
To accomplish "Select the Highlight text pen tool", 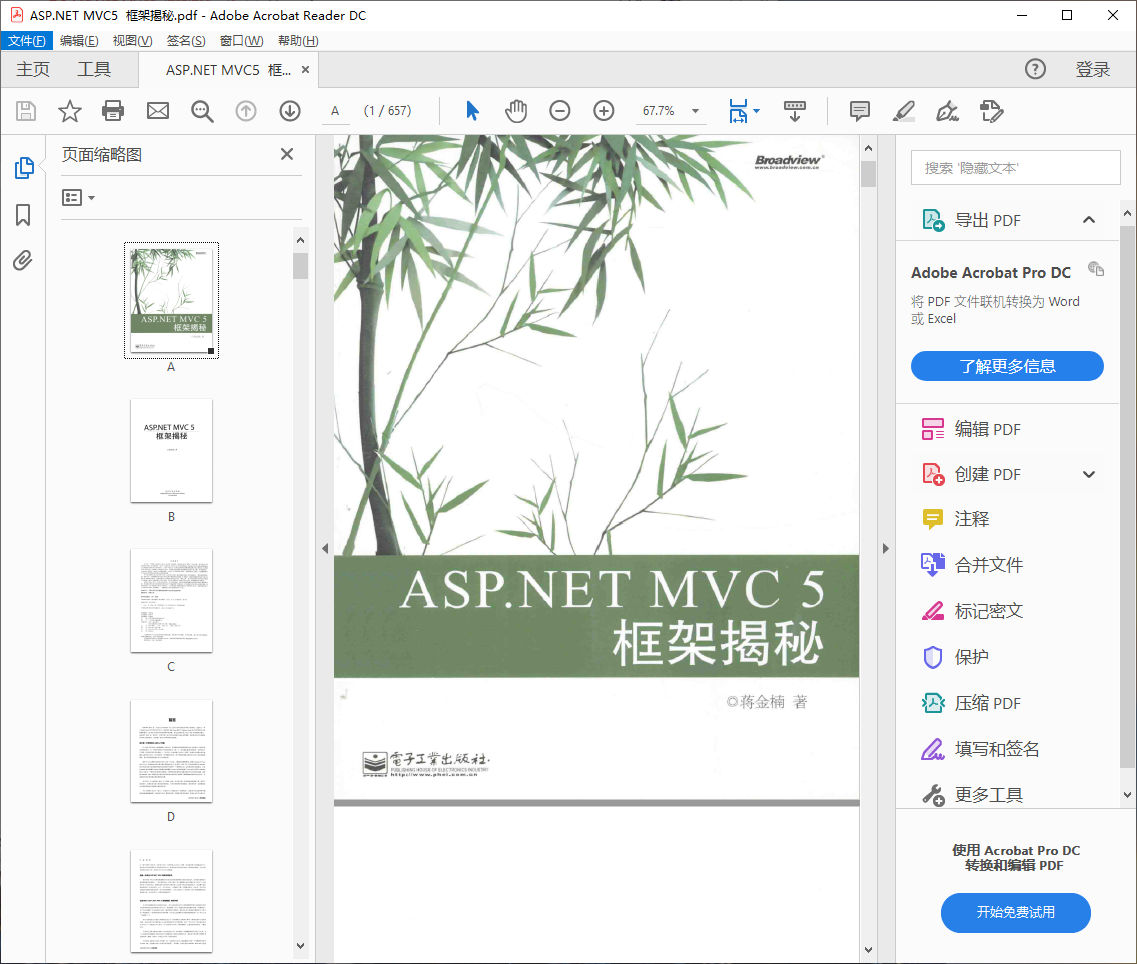I will pos(904,111).
